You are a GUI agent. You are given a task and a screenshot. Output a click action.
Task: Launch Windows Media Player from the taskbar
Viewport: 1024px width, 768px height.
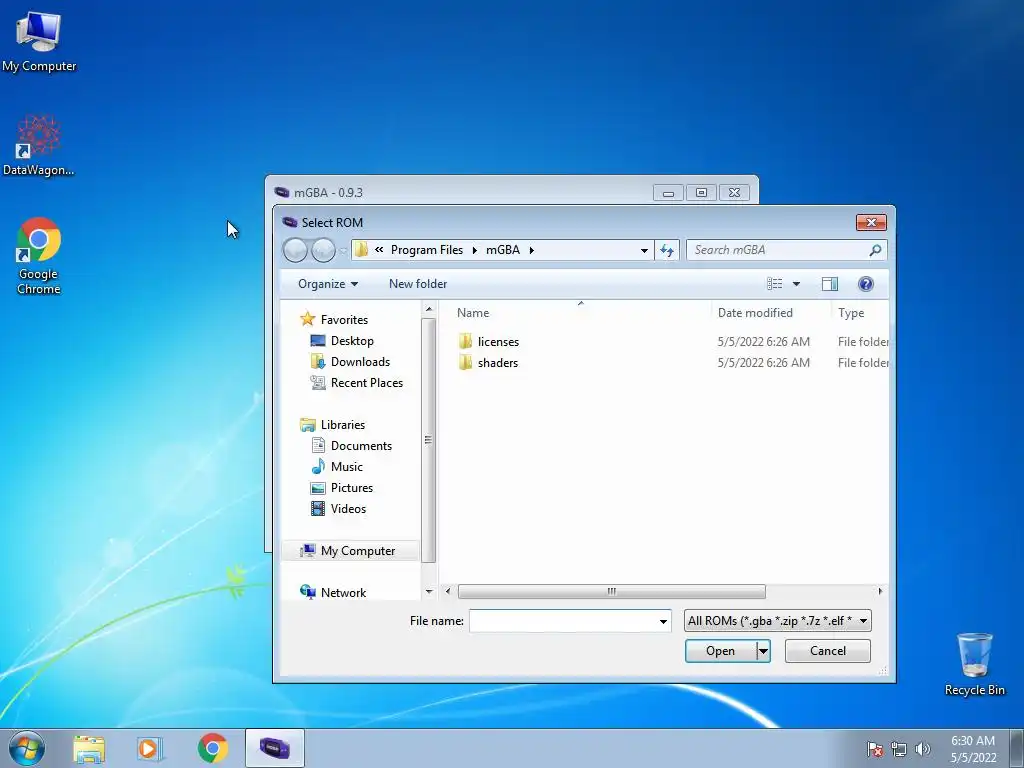[150, 749]
